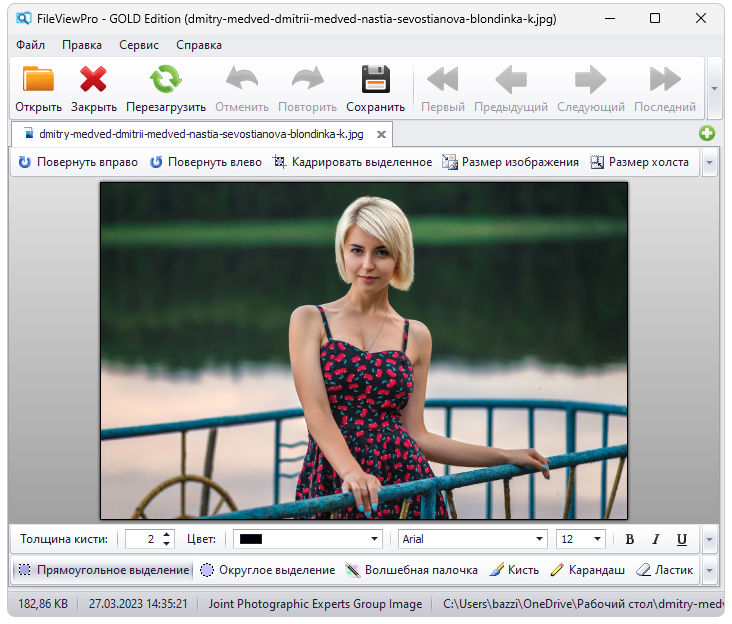Image resolution: width=732 pixels, height=624 pixels.
Task: Expand the font size 12 dropdown
Action: [x=597, y=539]
